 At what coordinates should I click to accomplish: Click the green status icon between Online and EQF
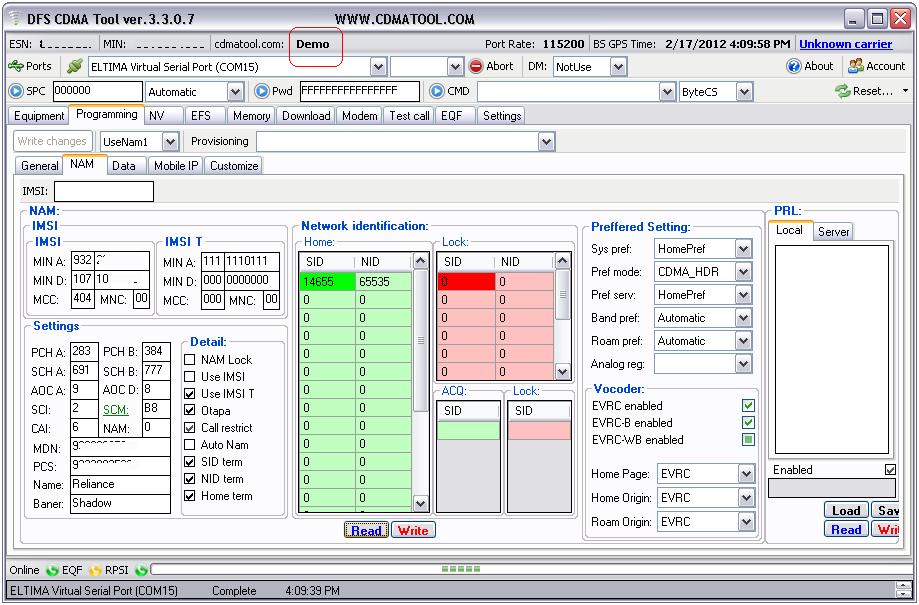click(x=52, y=570)
